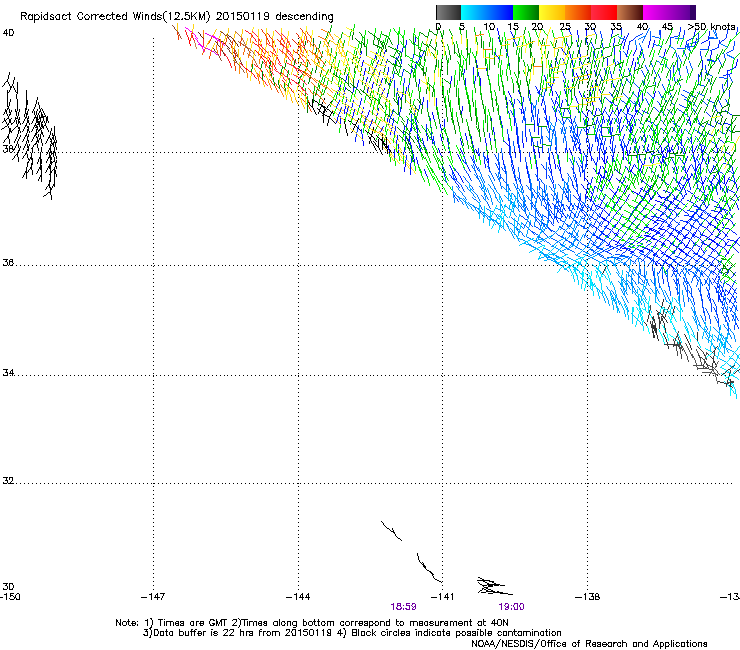The image size is (740, 650).
Task: Click the latitude label '36'
Action: pyautogui.click(x=8, y=262)
